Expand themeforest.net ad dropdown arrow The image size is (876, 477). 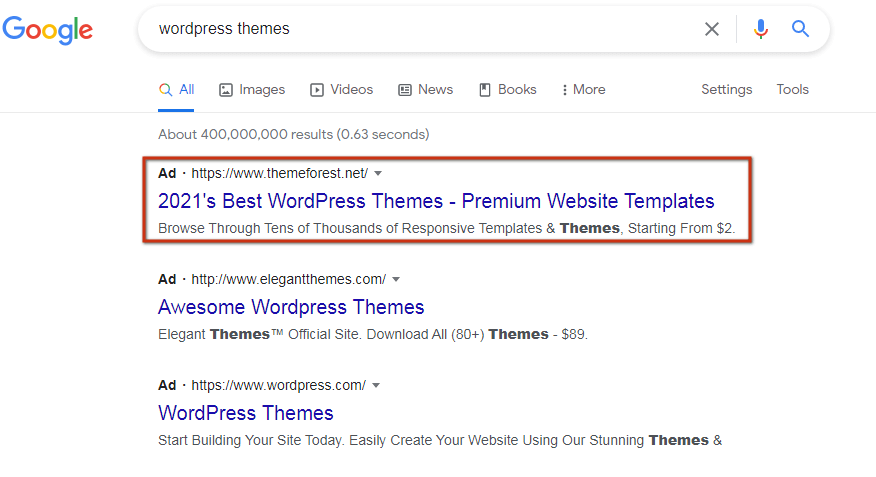378,173
